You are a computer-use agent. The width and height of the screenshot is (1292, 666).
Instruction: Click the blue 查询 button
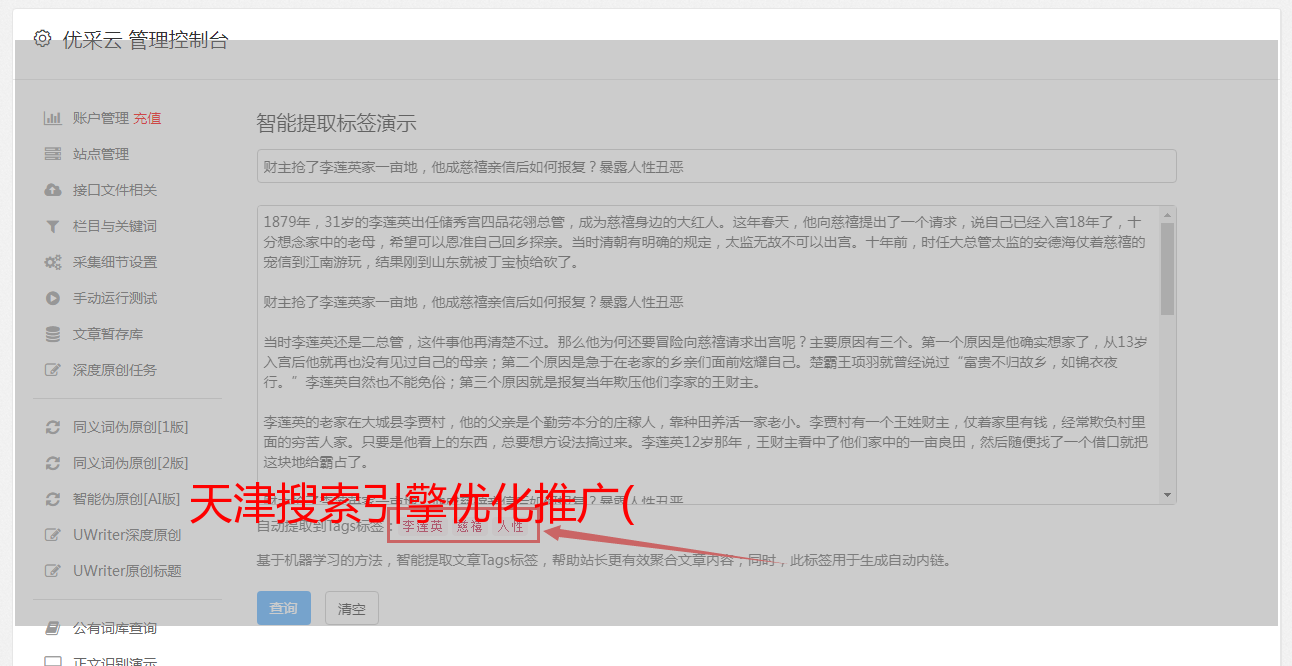pos(284,608)
